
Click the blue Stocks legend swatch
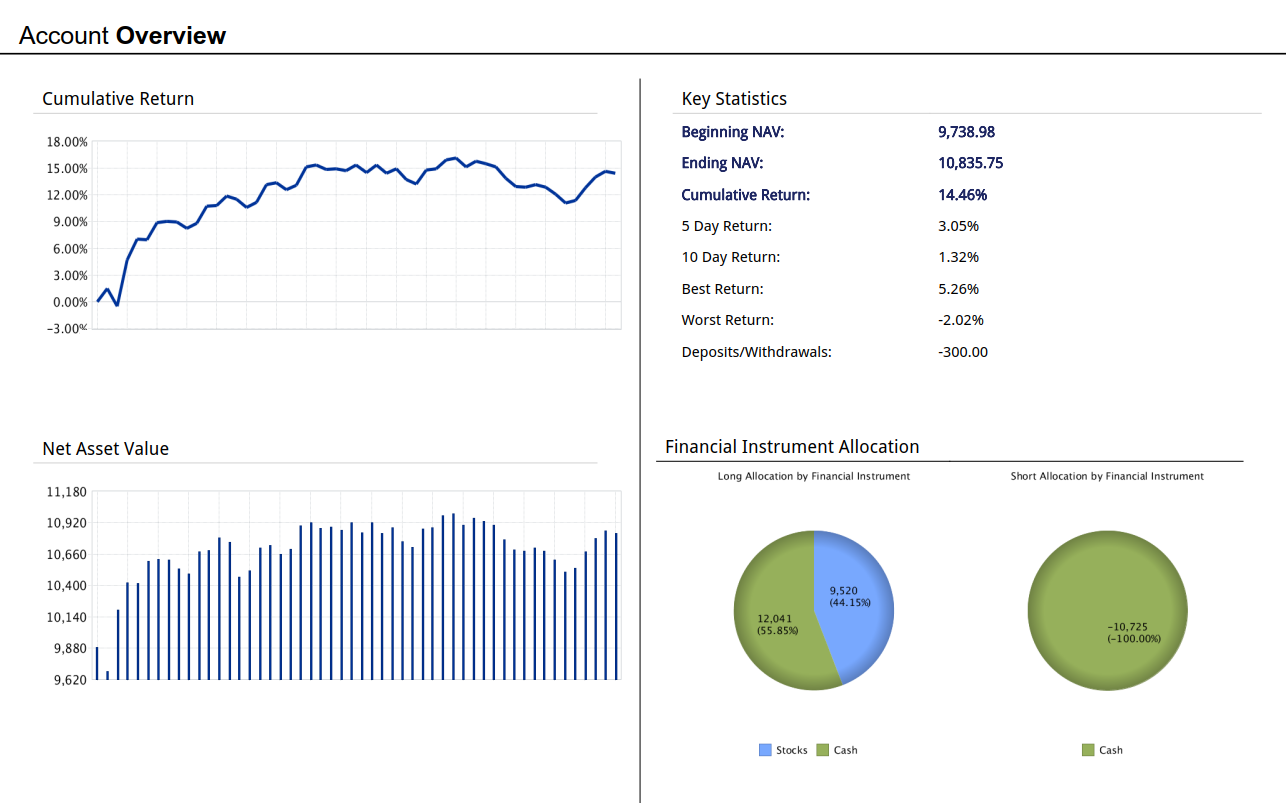coord(765,750)
